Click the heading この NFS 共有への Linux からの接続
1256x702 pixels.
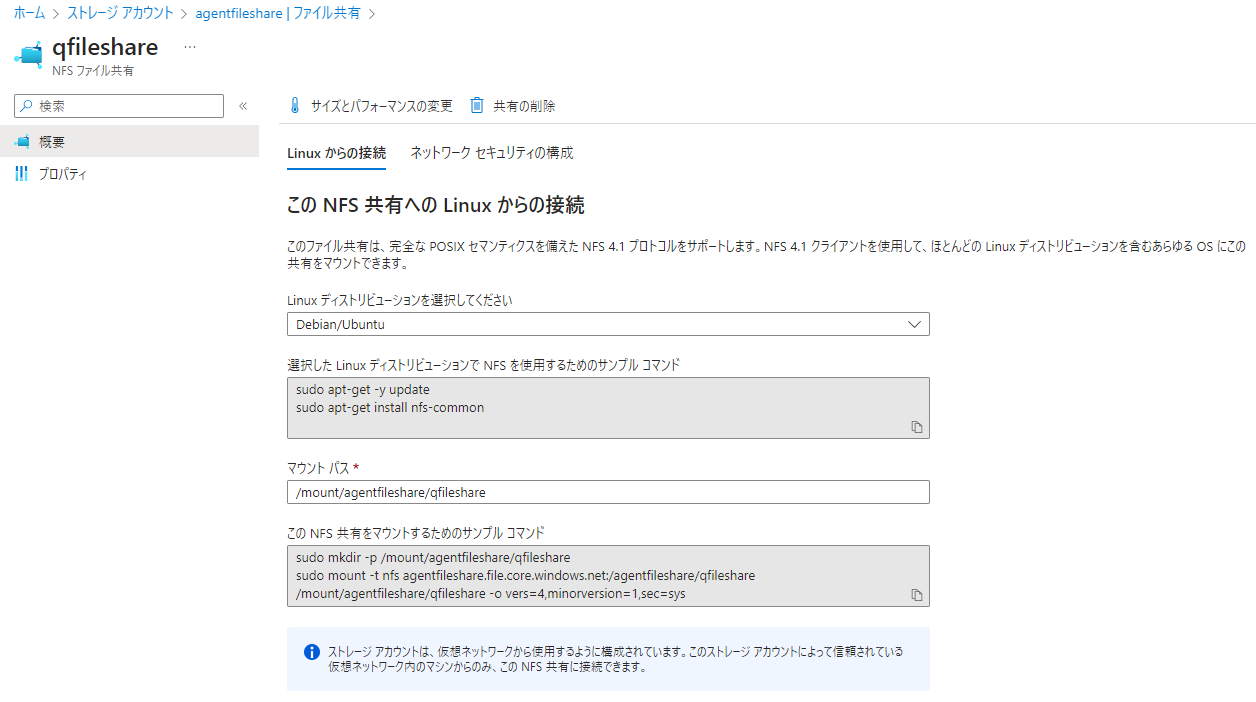[x=436, y=206]
